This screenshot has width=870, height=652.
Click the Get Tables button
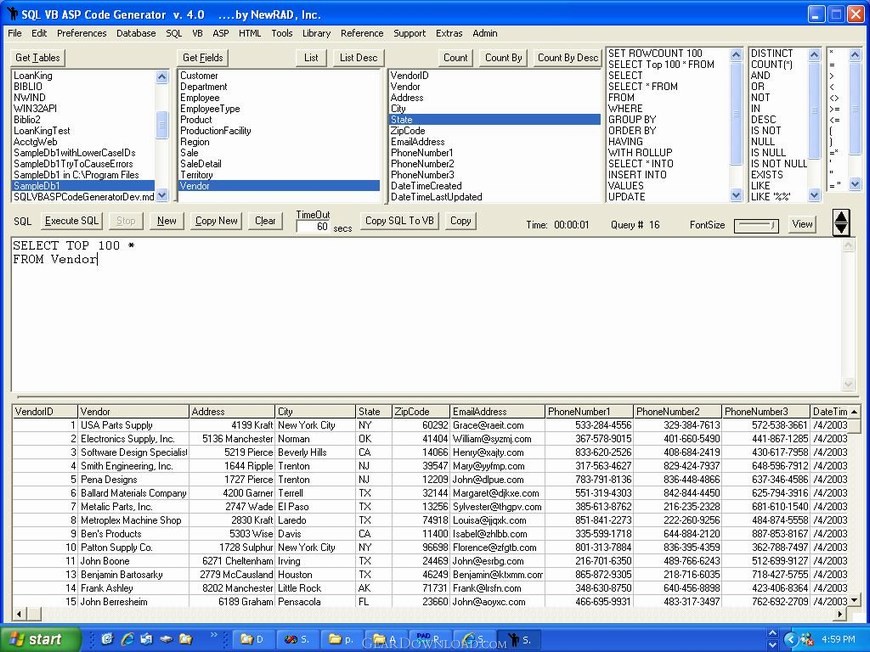pos(38,58)
